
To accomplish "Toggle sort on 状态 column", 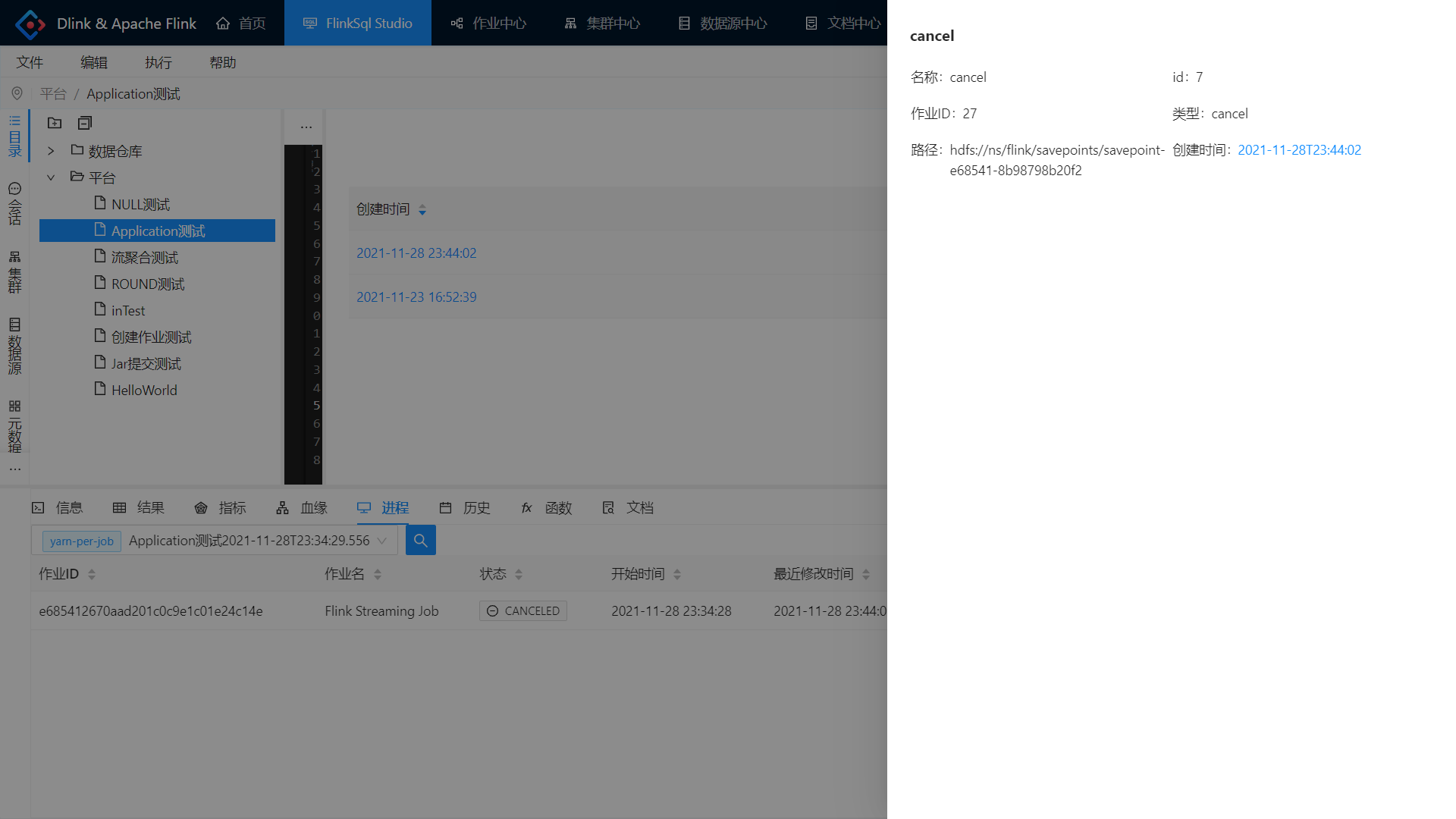I will tap(519, 575).
